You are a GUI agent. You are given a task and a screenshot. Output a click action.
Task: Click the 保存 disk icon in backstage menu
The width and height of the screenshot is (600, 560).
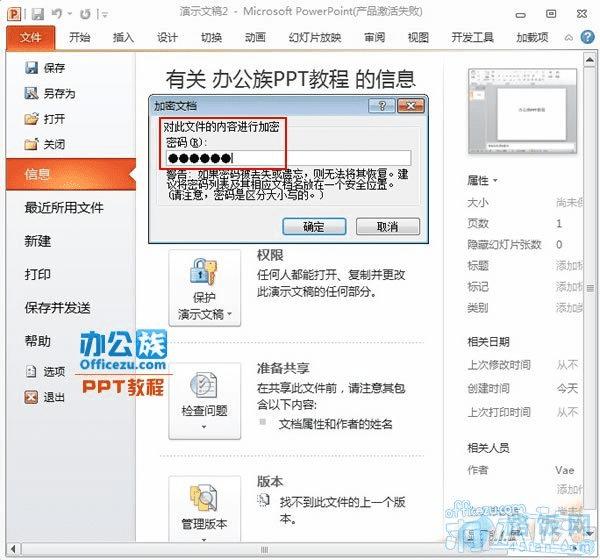pos(31,68)
